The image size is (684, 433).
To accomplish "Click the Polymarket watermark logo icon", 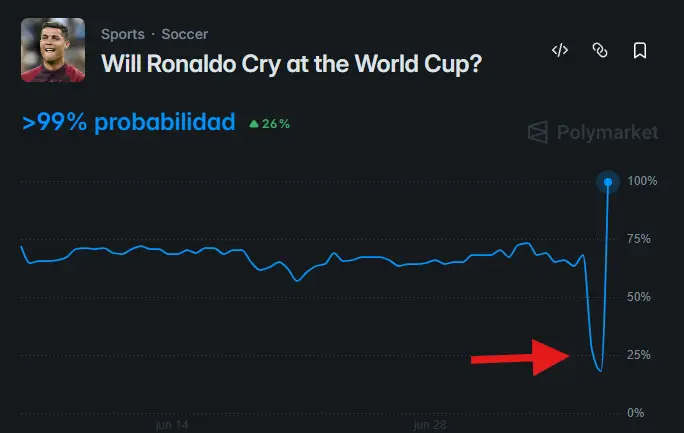I will tap(538, 132).
